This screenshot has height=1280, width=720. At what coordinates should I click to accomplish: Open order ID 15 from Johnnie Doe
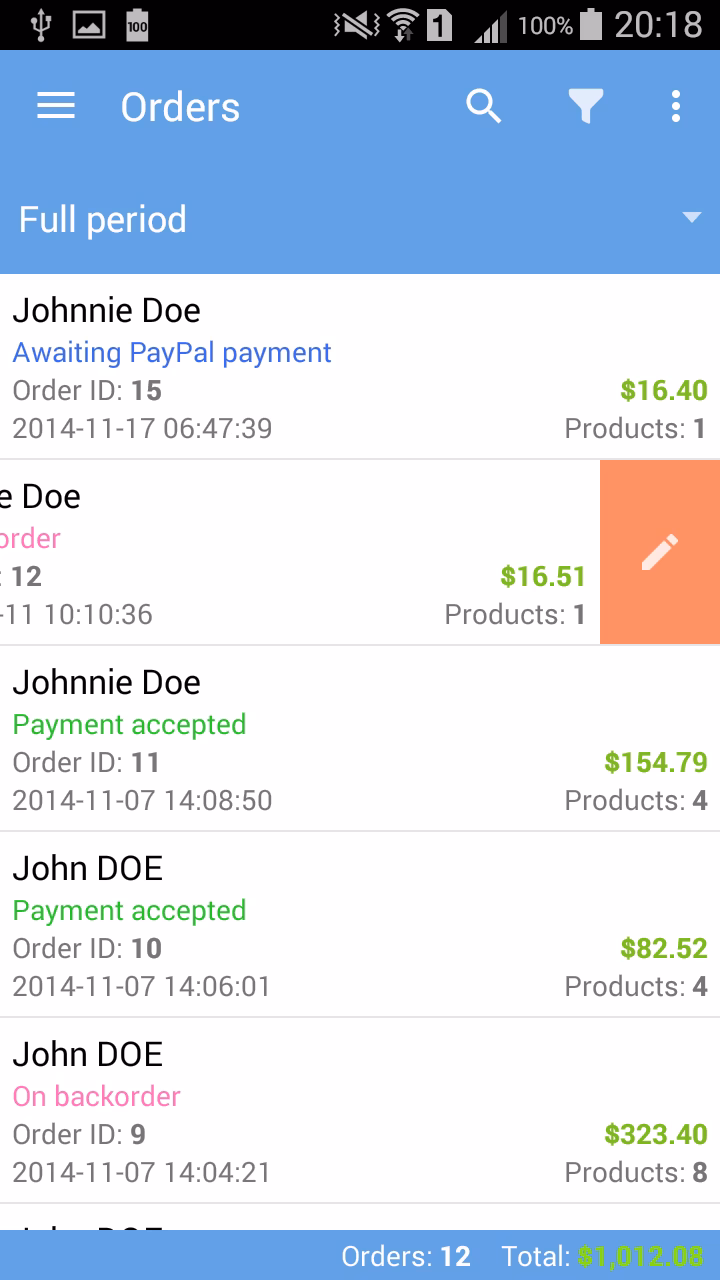(360, 367)
